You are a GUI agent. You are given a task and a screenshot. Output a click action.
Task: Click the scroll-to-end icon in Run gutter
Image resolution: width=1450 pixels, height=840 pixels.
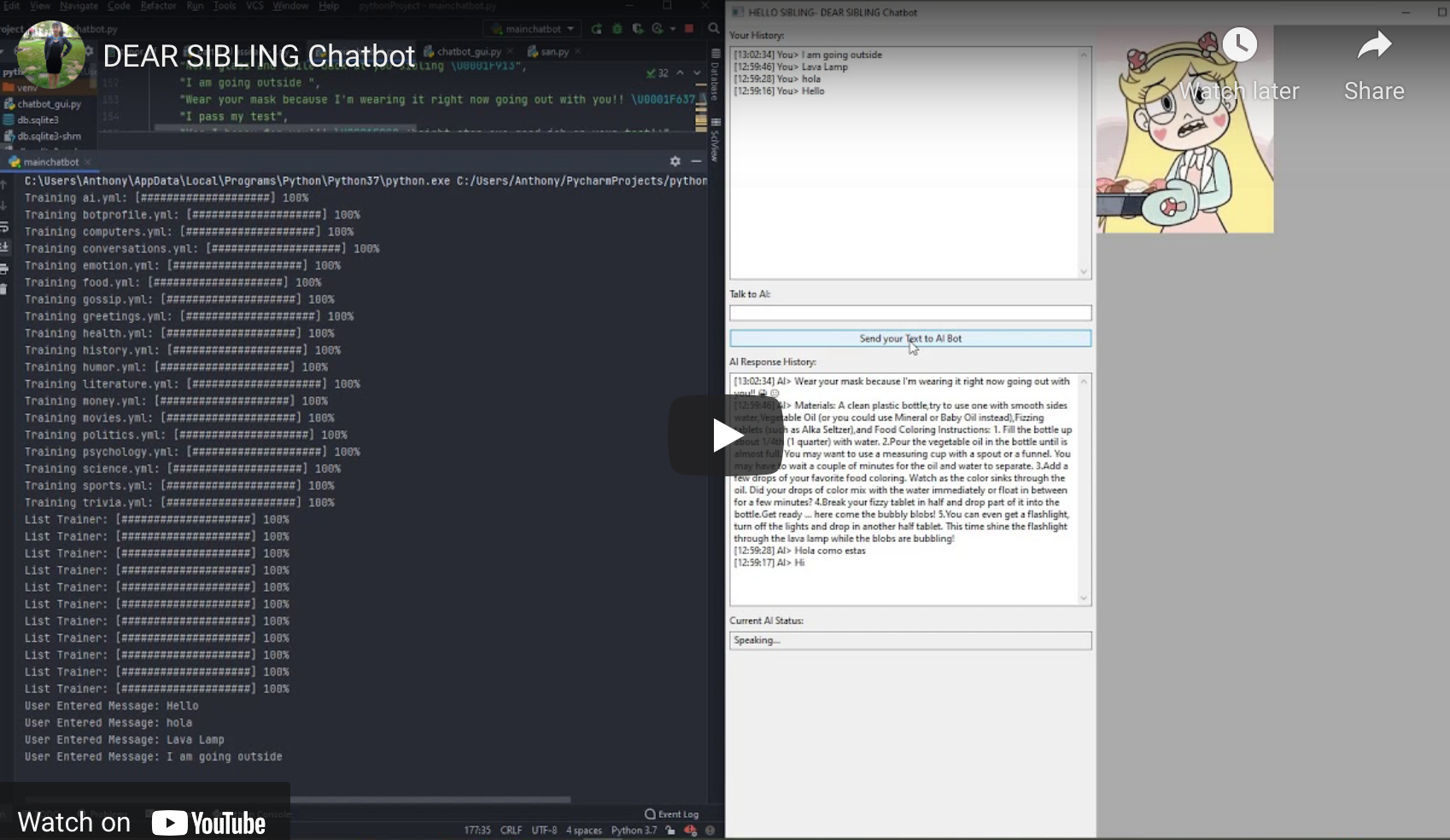click(x=4, y=248)
